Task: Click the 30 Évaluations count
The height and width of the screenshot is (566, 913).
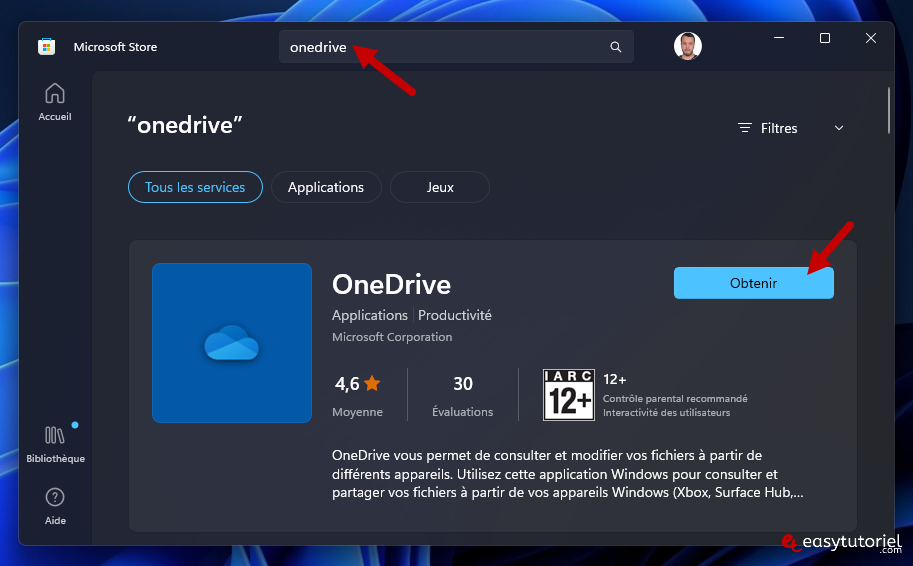Action: [x=462, y=395]
